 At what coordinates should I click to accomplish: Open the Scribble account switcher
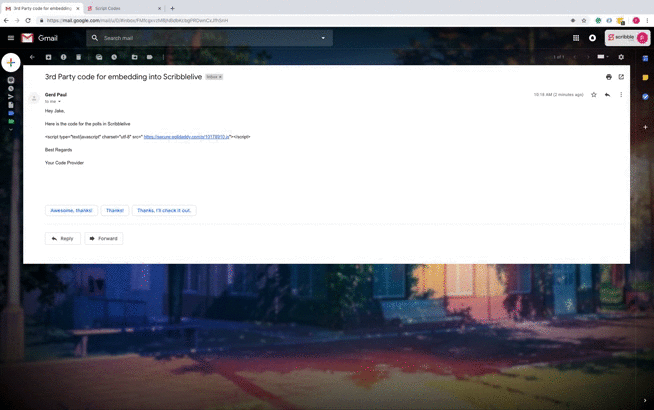point(627,38)
